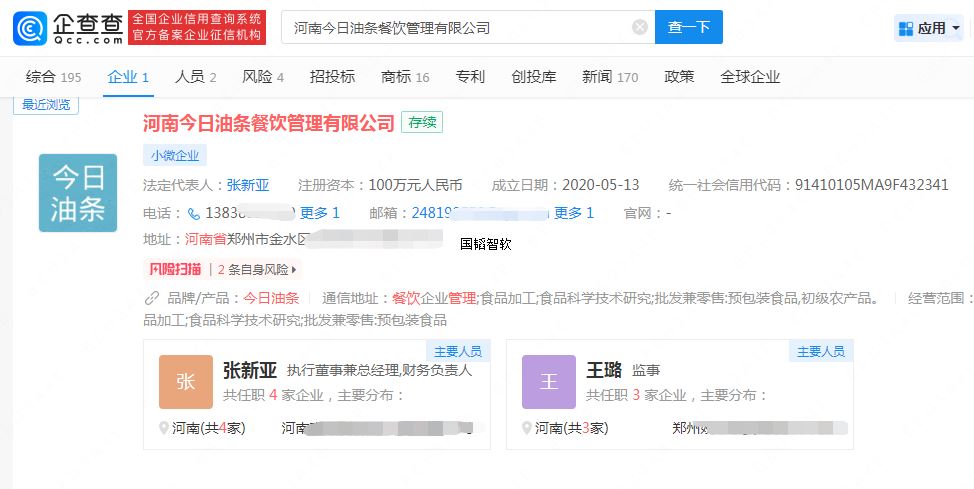Open the 应用 grid icon

click(906, 28)
